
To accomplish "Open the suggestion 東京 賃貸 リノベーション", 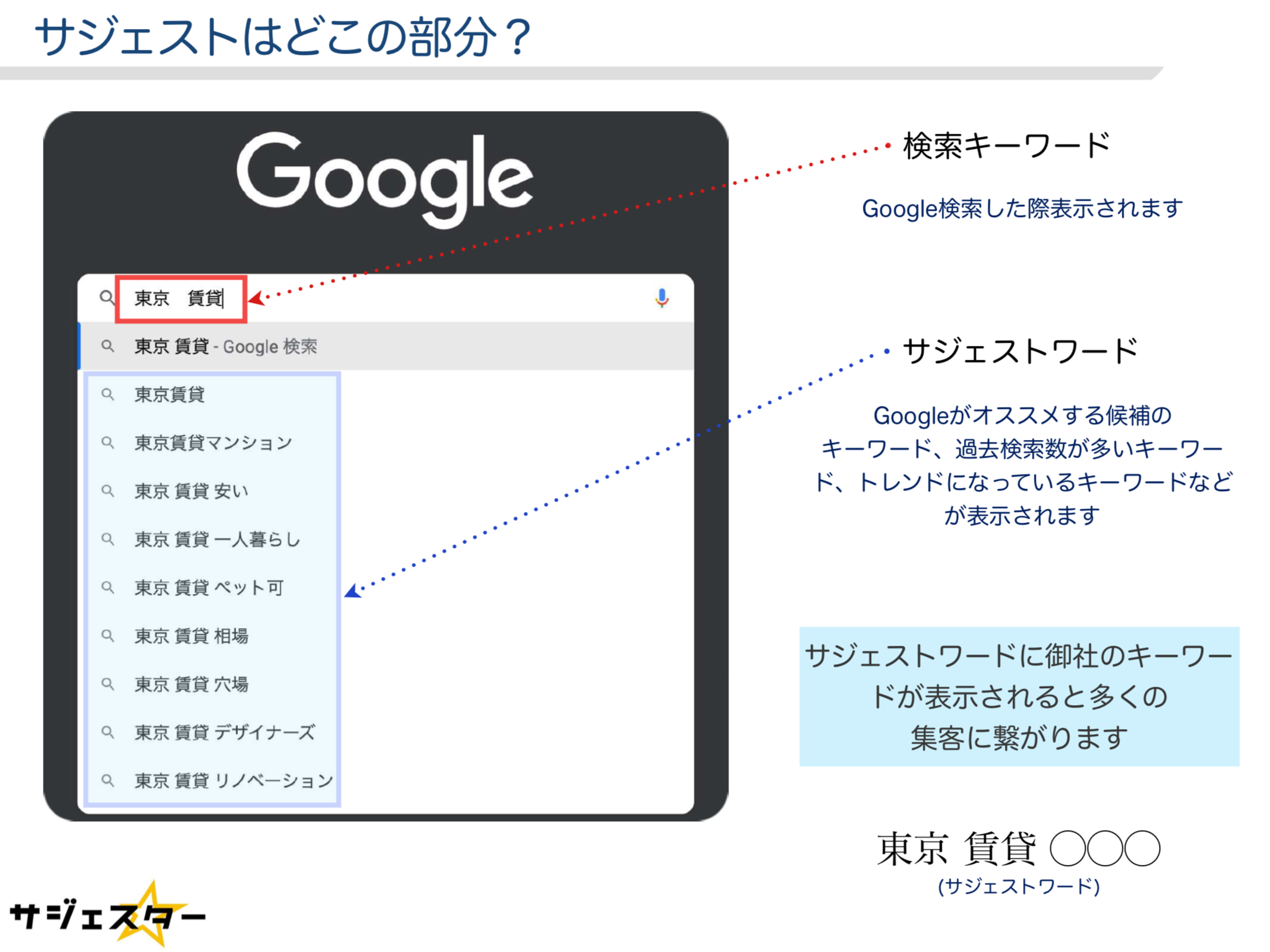I will (x=232, y=781).
